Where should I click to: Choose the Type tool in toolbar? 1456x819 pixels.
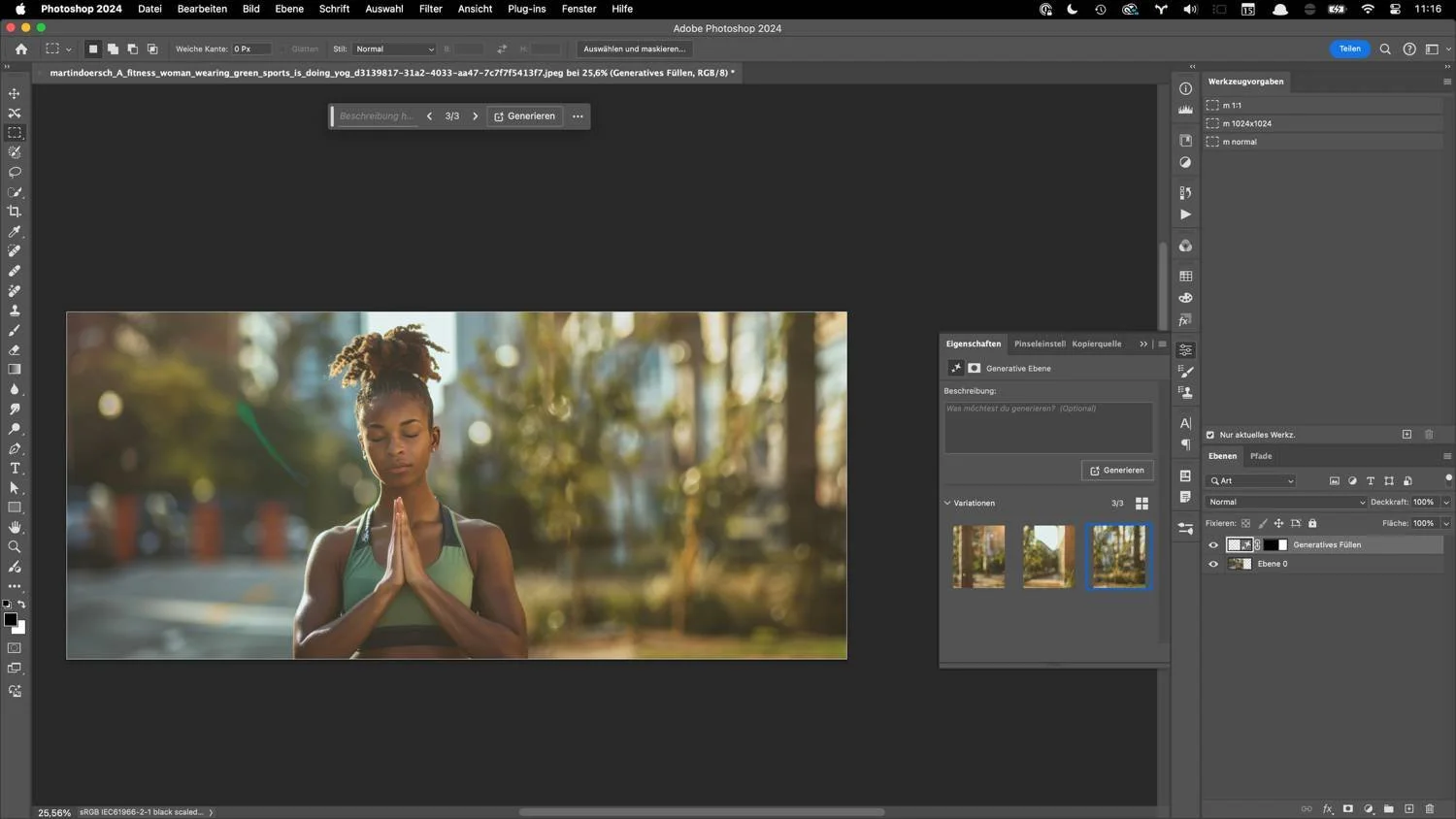15,468
